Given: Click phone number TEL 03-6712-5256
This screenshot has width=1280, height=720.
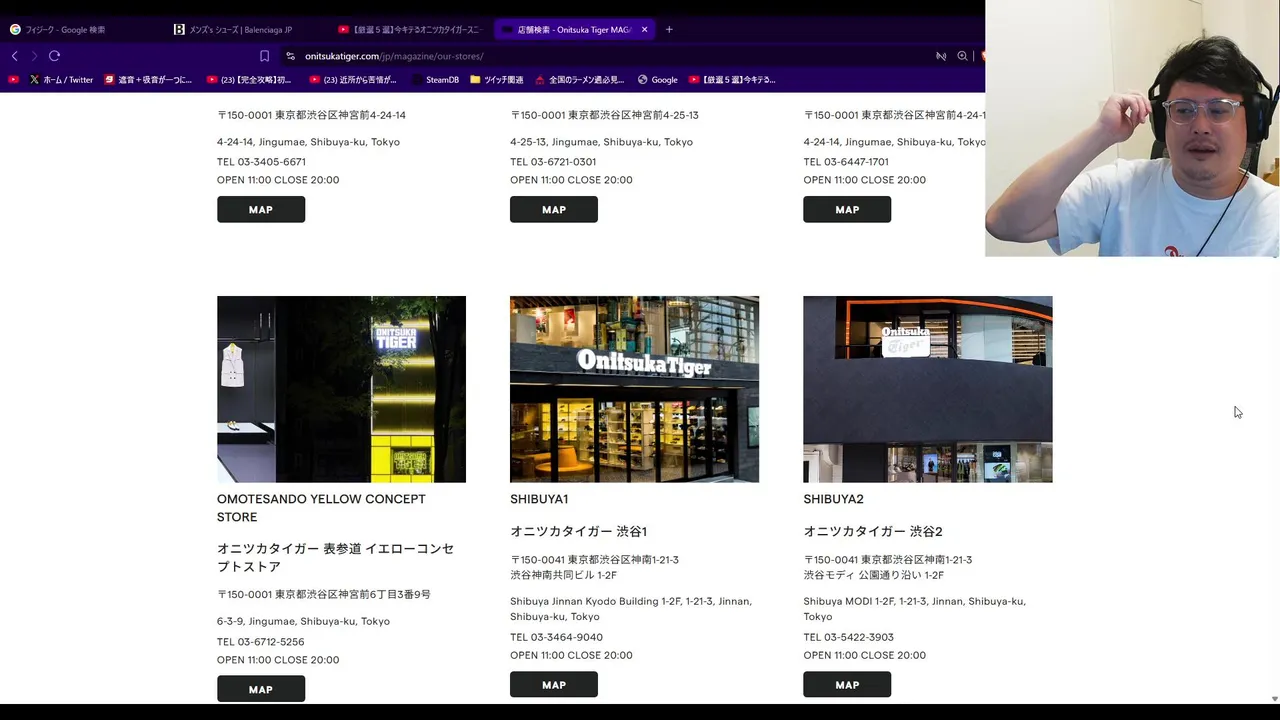Looking at the screenshot, I should tap(260, 642).
